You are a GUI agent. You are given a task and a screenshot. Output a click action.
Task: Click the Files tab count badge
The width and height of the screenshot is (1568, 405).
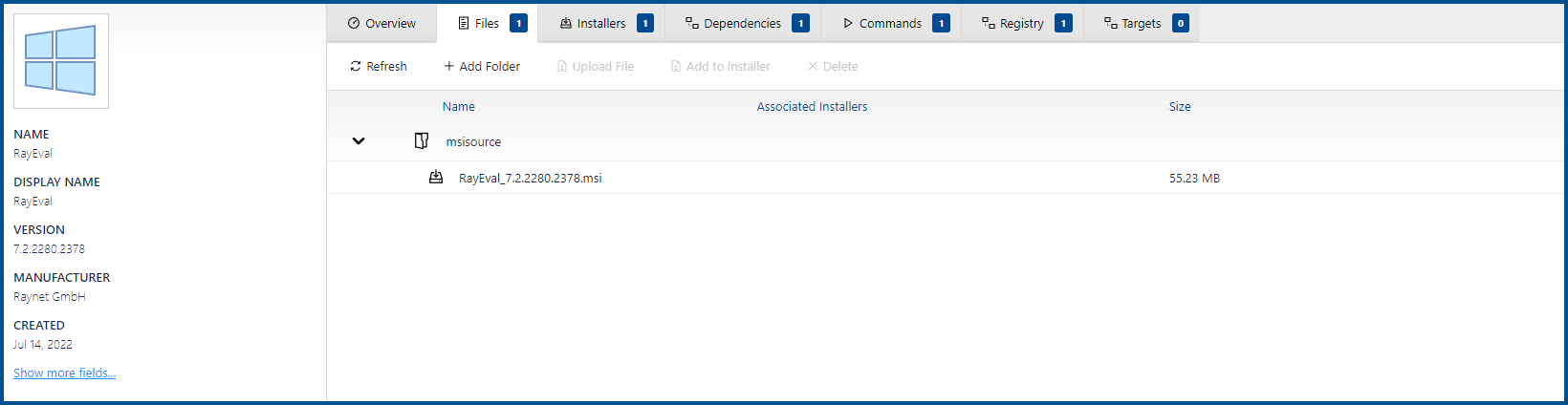tap(518, 23)
